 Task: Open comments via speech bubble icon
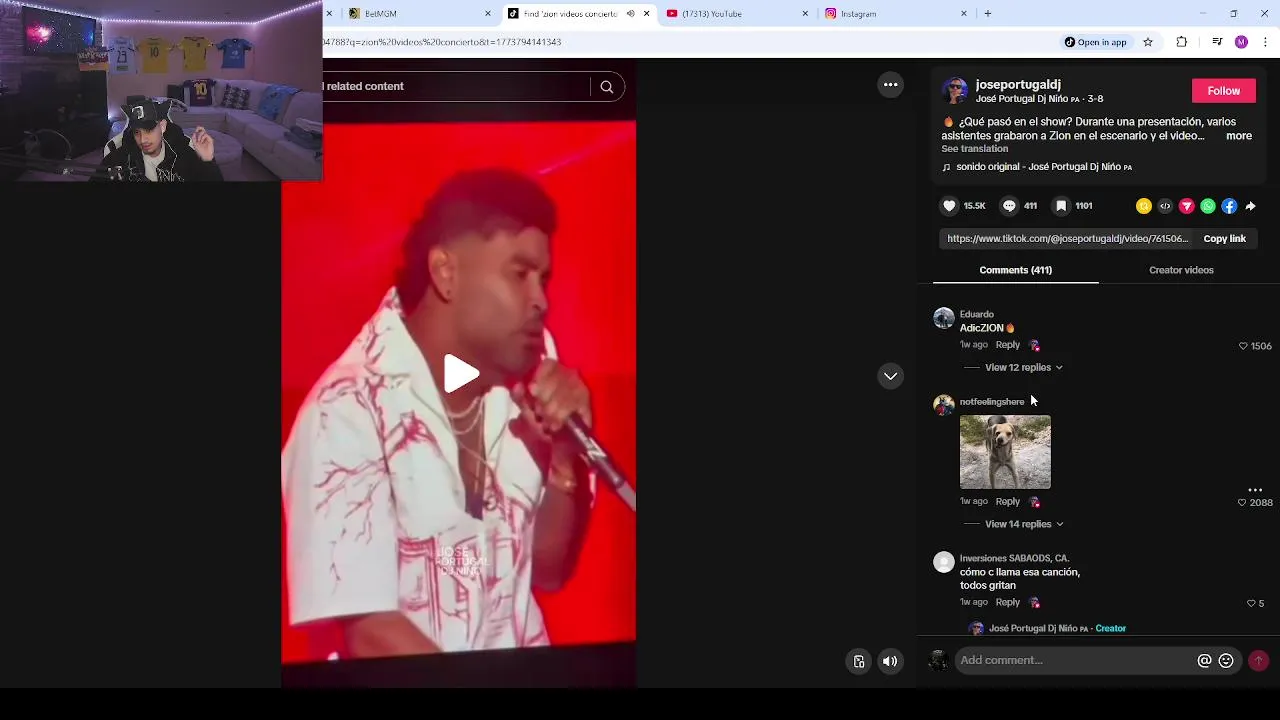pyautogui.click(x=1009, y=206)
